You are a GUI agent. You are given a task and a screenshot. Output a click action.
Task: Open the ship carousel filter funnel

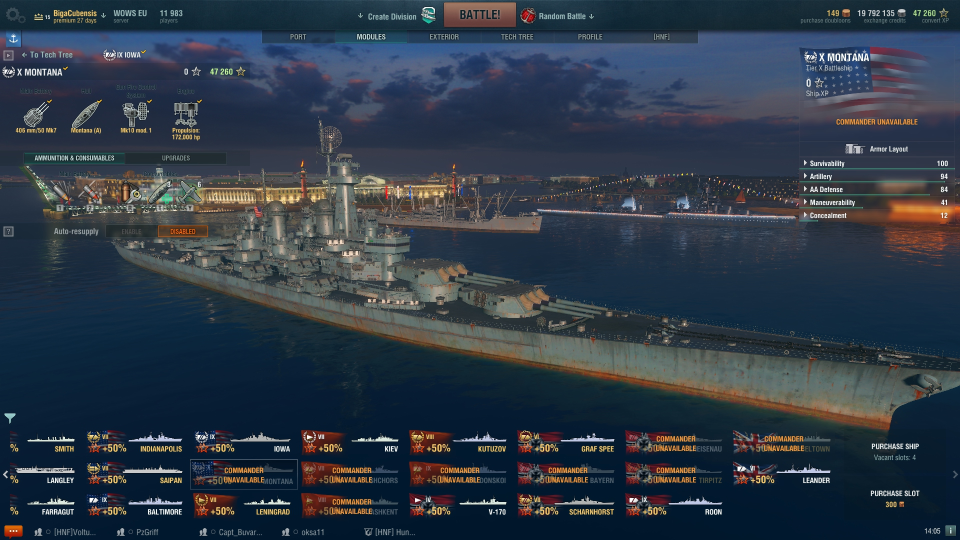(x=10, y=418)
